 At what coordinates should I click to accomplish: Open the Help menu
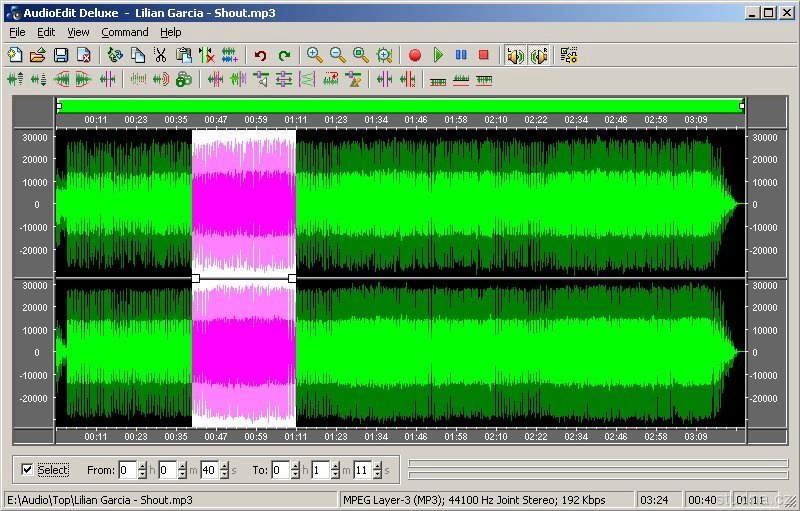[171, 32]
